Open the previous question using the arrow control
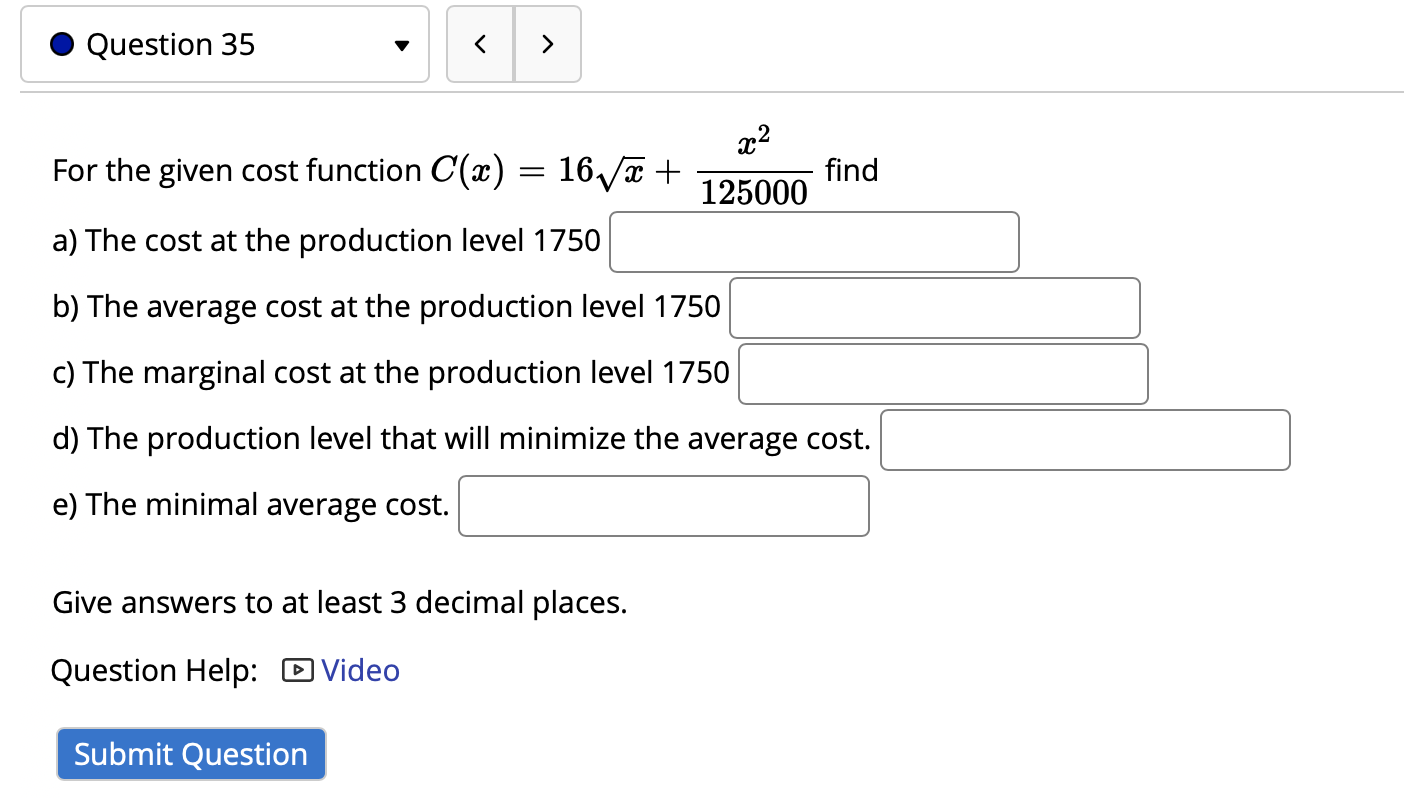This screenshot has height=798, width=1404. [x=480, y=44]
